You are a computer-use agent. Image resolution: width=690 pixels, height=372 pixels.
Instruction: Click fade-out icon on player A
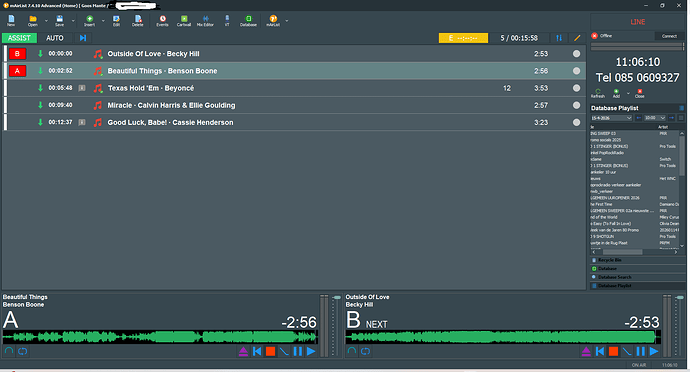pos(284,351)
